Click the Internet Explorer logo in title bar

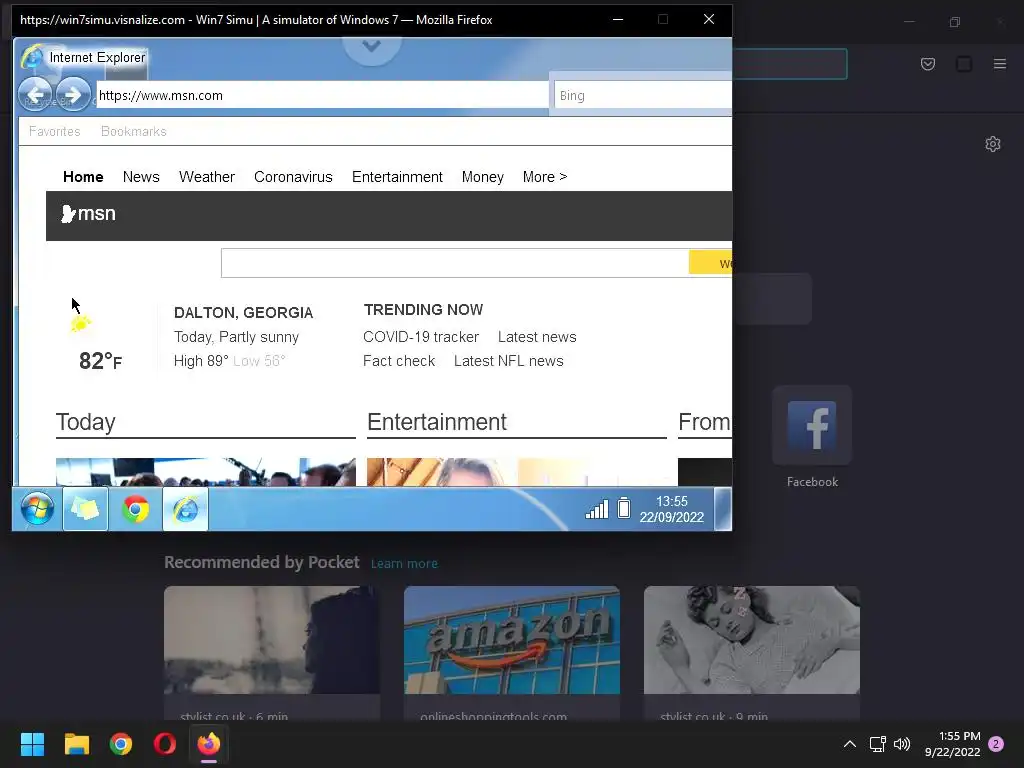click(x=32, y=57)
